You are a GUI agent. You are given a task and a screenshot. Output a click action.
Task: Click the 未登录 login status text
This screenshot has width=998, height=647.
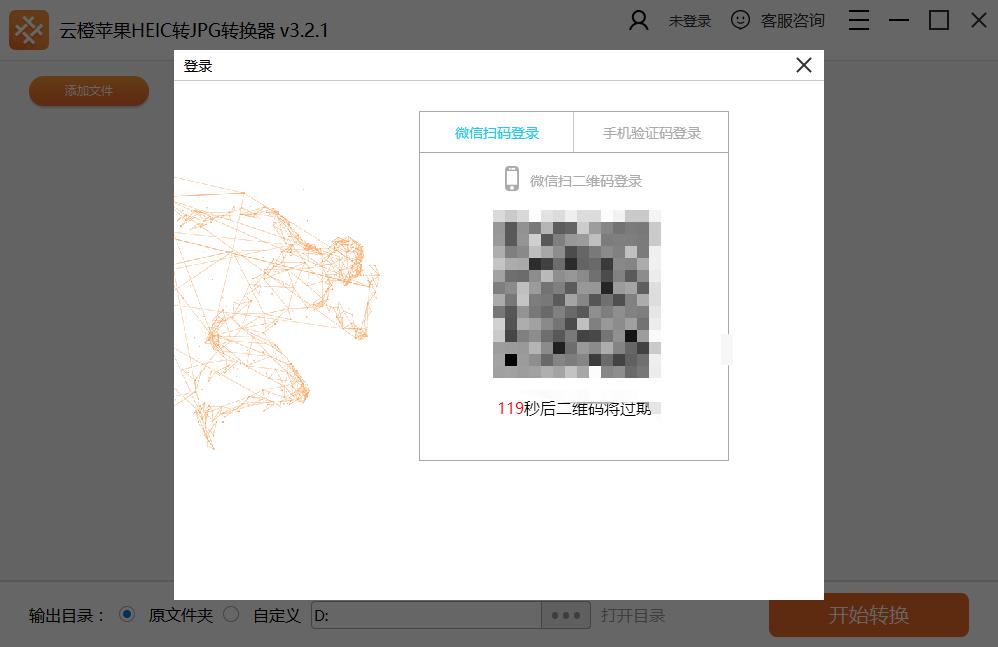pyautogui.click(x=689, y=21)
